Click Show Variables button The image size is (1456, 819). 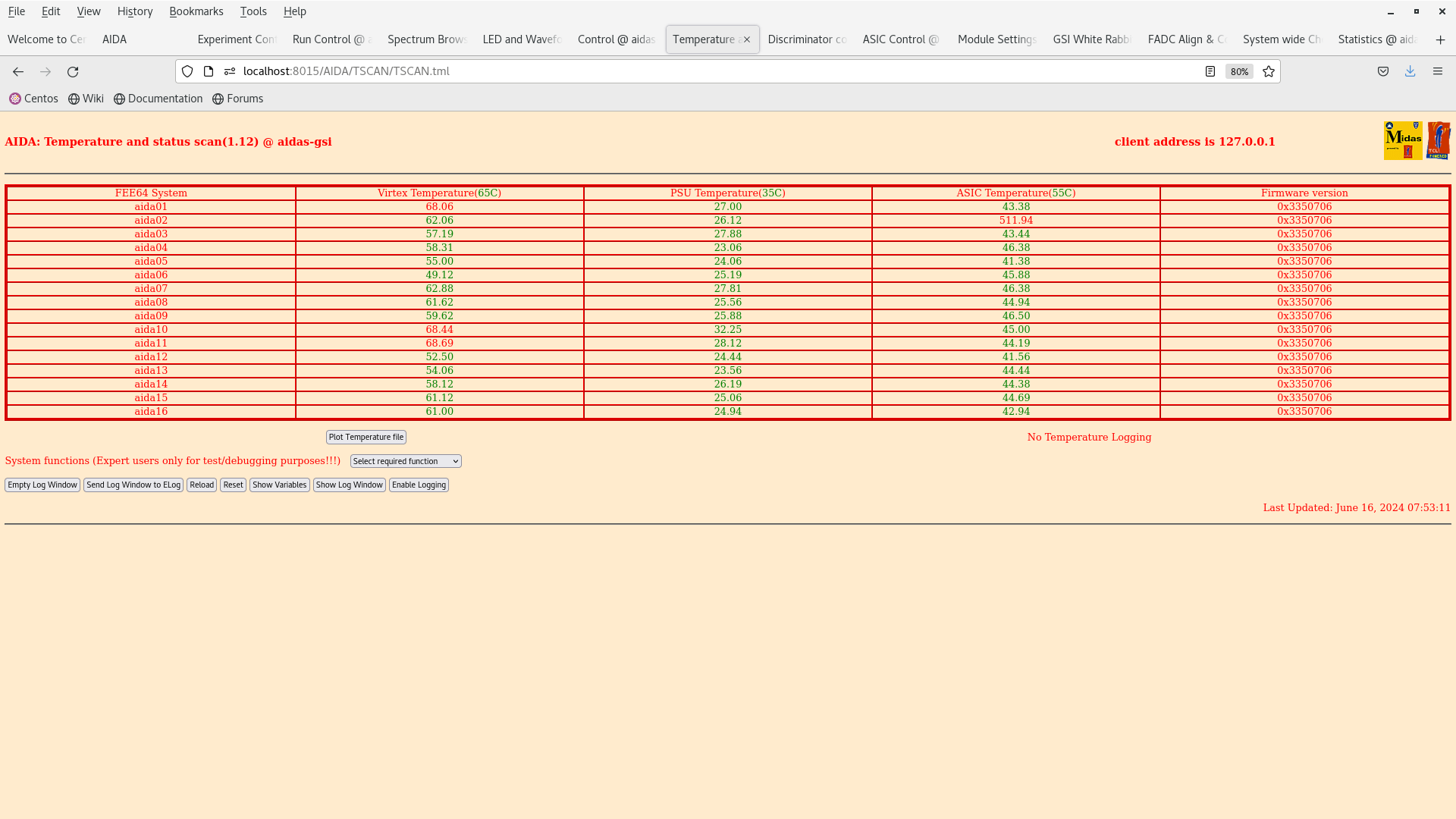coord(279,485)
